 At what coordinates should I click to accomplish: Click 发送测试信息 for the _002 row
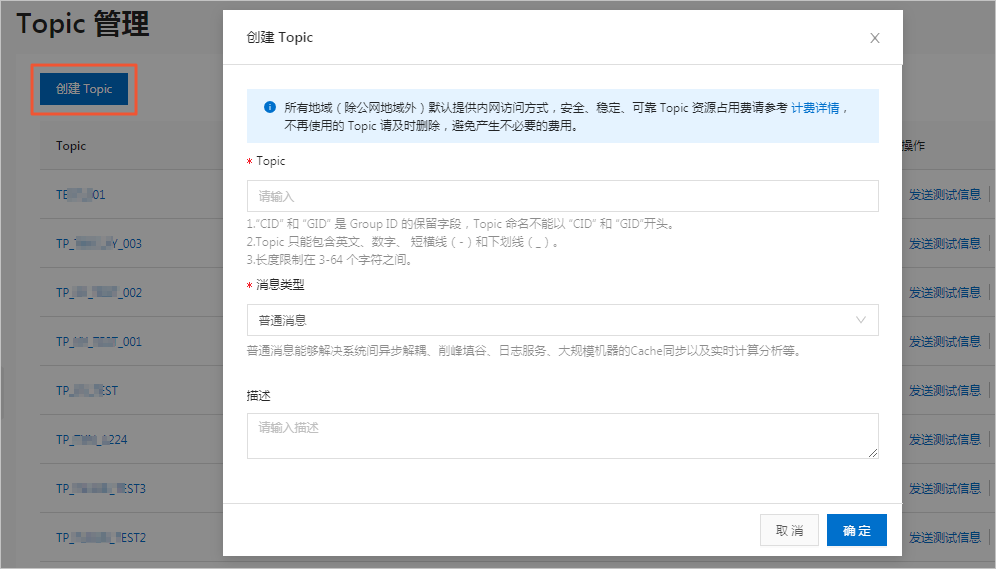(x=945, y=293)
